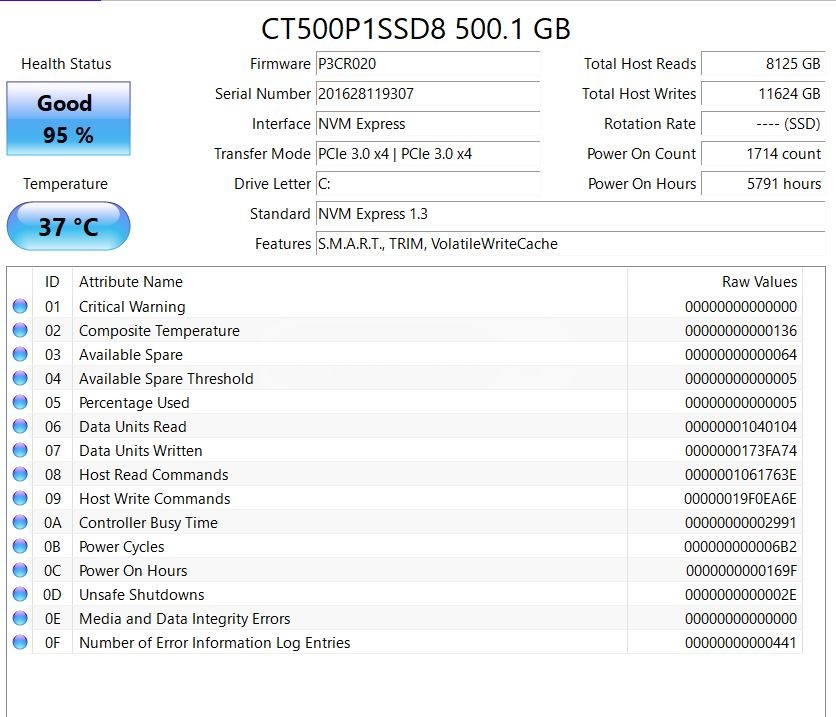Click the Good 95 % health status button
This screenshot has height=717, width=836.
pyautogui.click(x=68, y=118)
